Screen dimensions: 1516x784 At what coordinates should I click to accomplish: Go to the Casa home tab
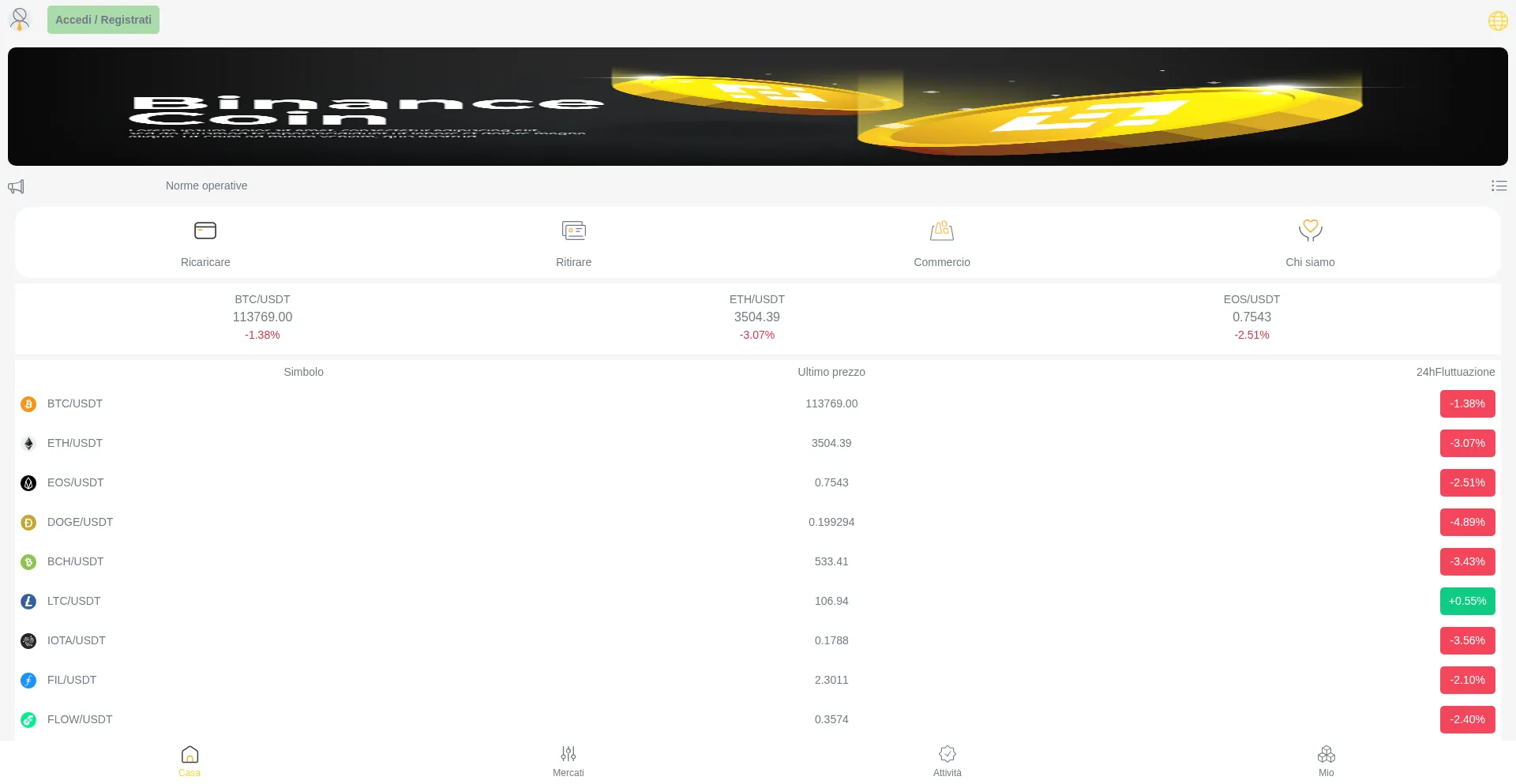tap(189, 761)
